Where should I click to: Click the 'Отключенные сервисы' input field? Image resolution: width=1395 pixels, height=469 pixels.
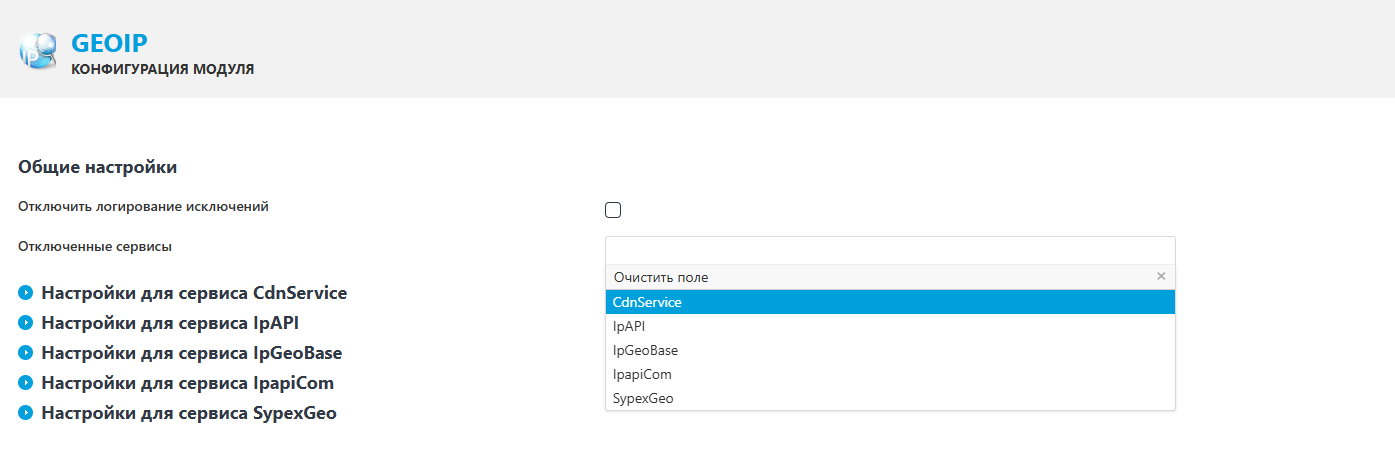890,250
